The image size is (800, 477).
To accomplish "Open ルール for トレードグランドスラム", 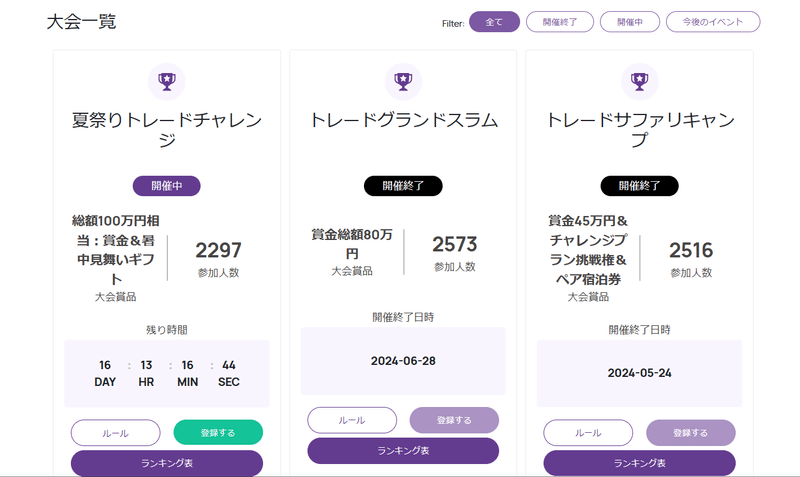I will pos(352,420).
